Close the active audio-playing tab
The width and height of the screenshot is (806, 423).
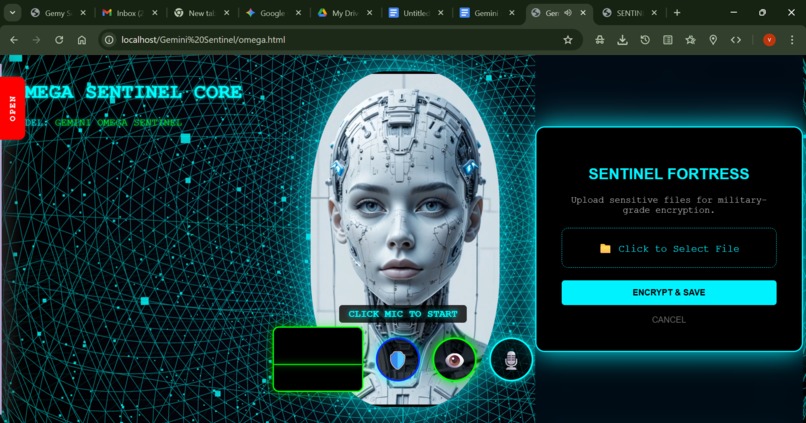(x=583, y=13)
